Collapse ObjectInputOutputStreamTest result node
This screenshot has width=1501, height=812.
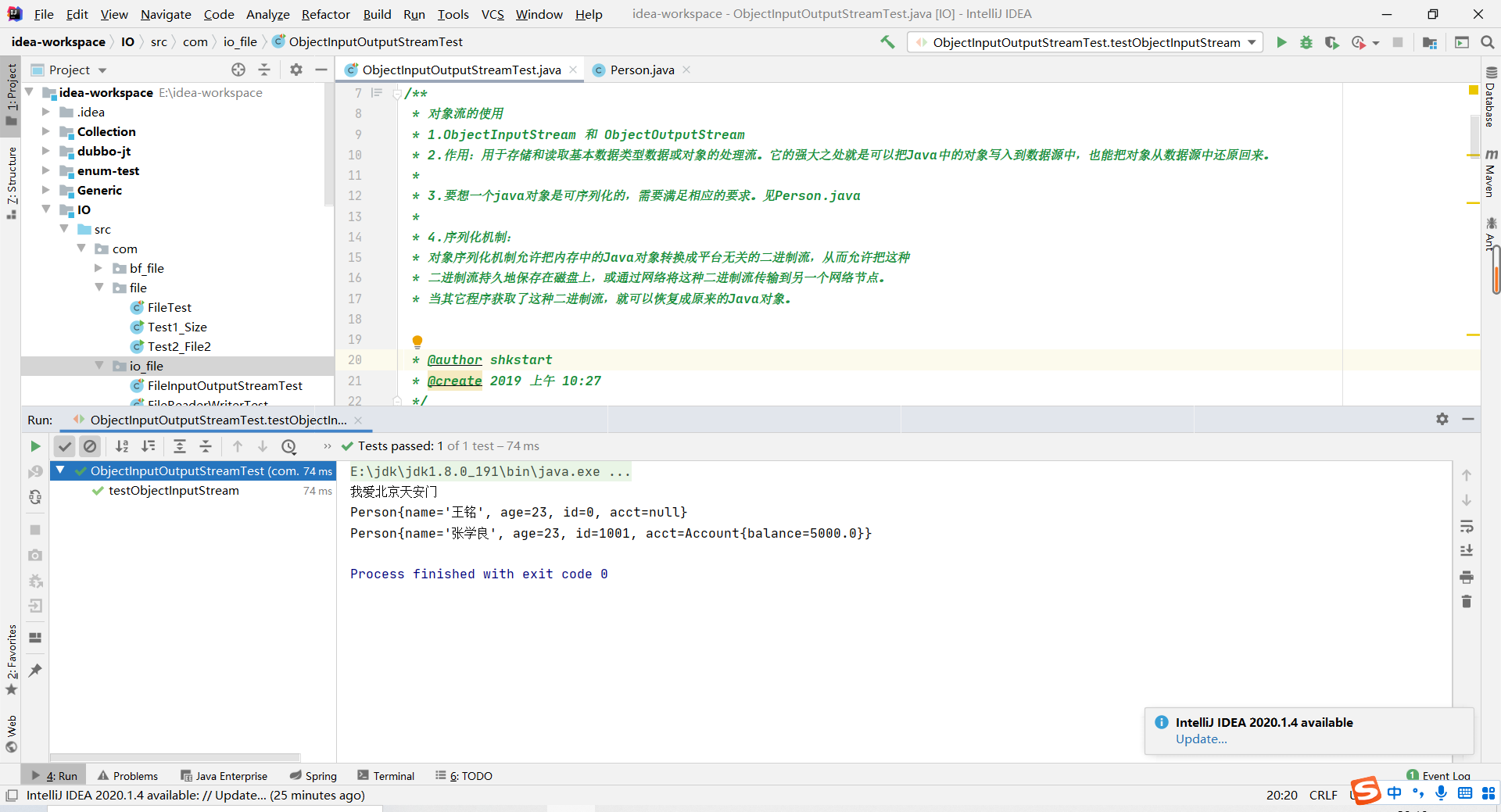click(x=60, y=470)
